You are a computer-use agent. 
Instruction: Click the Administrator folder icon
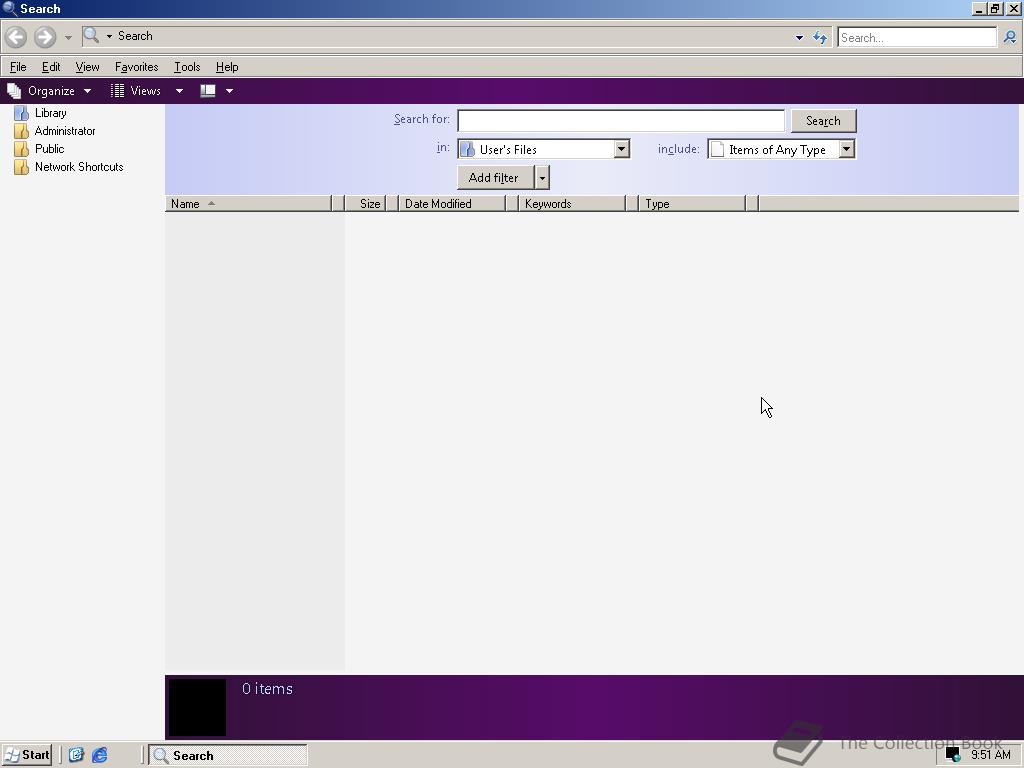click(x=22, y=131)
